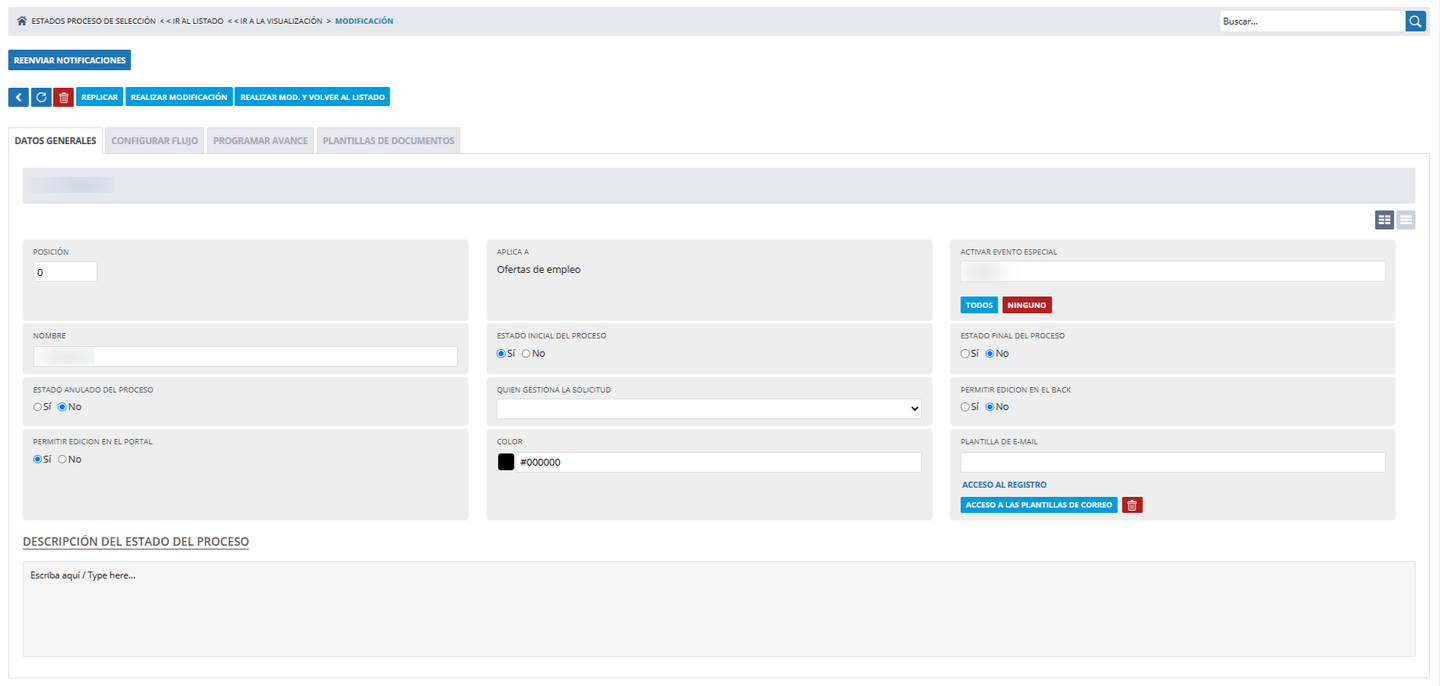Select No for Estado Anulado del Proceso
This screenshot has height=686, width=1440.
(62, 407)
